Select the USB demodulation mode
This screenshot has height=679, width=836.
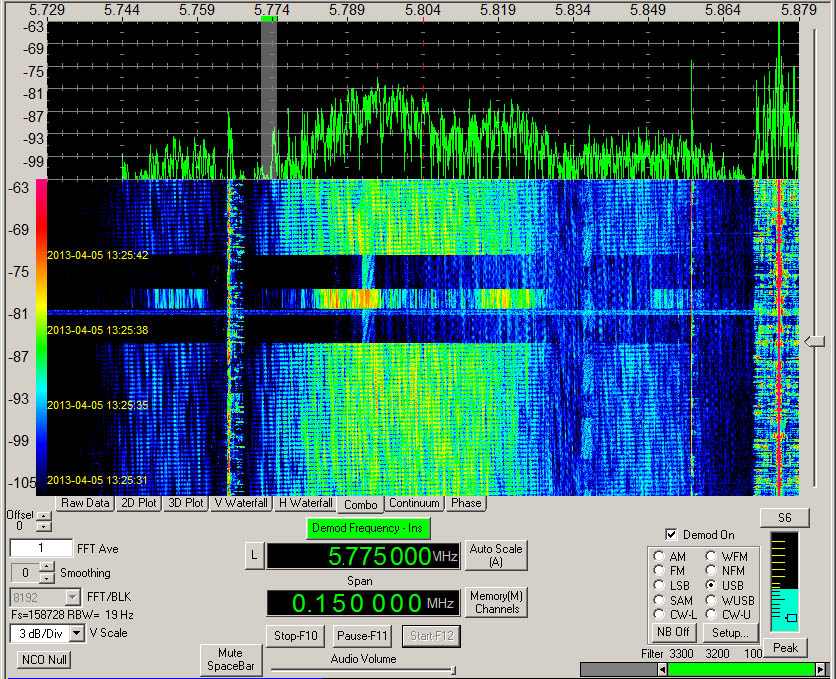711,585
